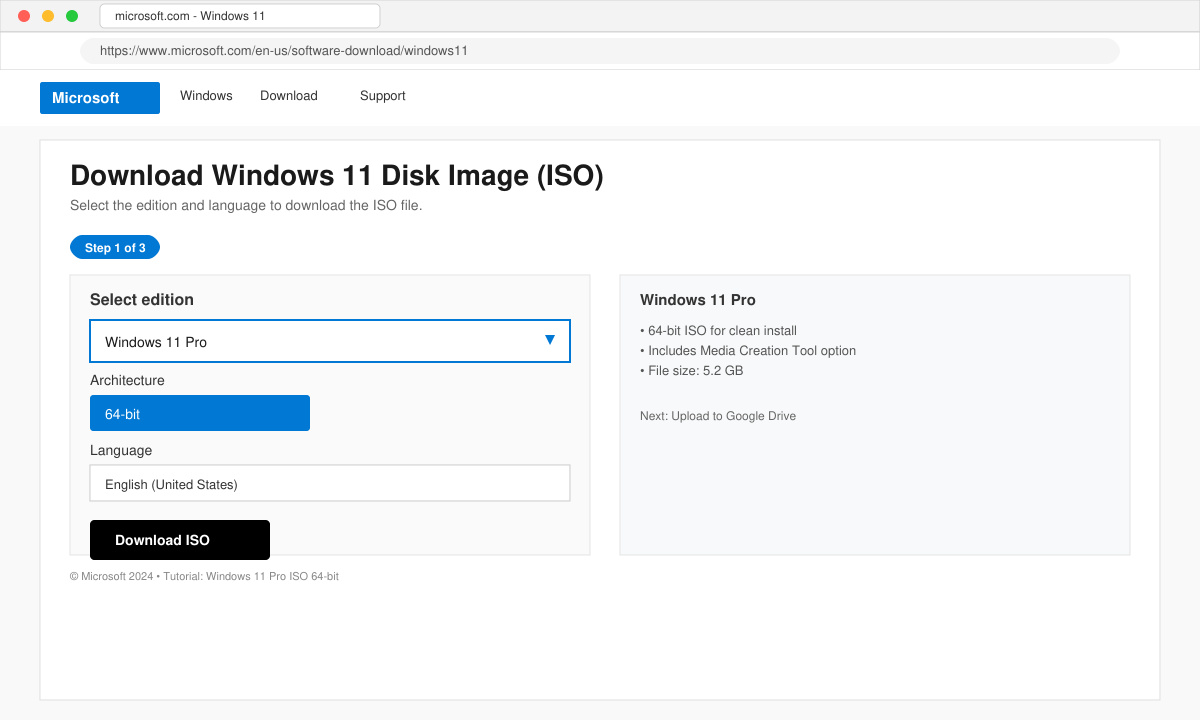Select the microsoft.com - Windows 11 browser tab
The image size is (1200, 720).
click(240, 16)
